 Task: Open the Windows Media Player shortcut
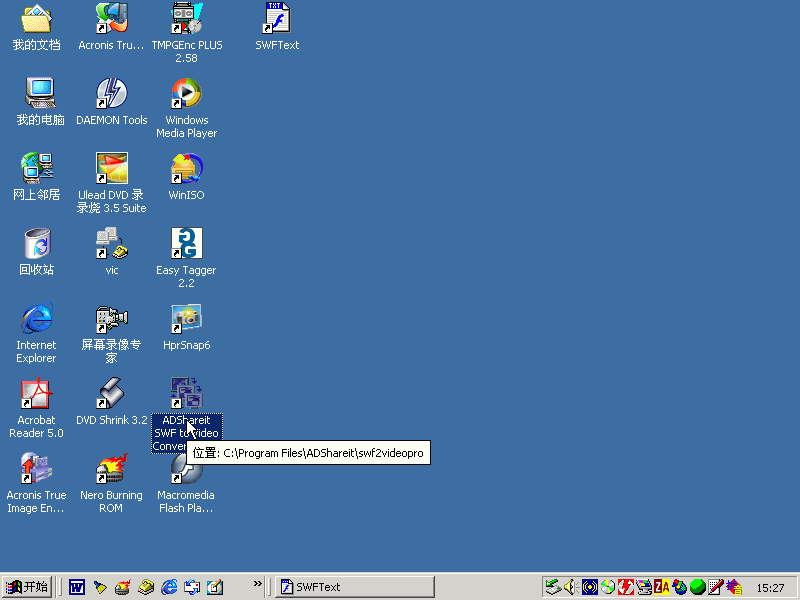pos(186,94)
